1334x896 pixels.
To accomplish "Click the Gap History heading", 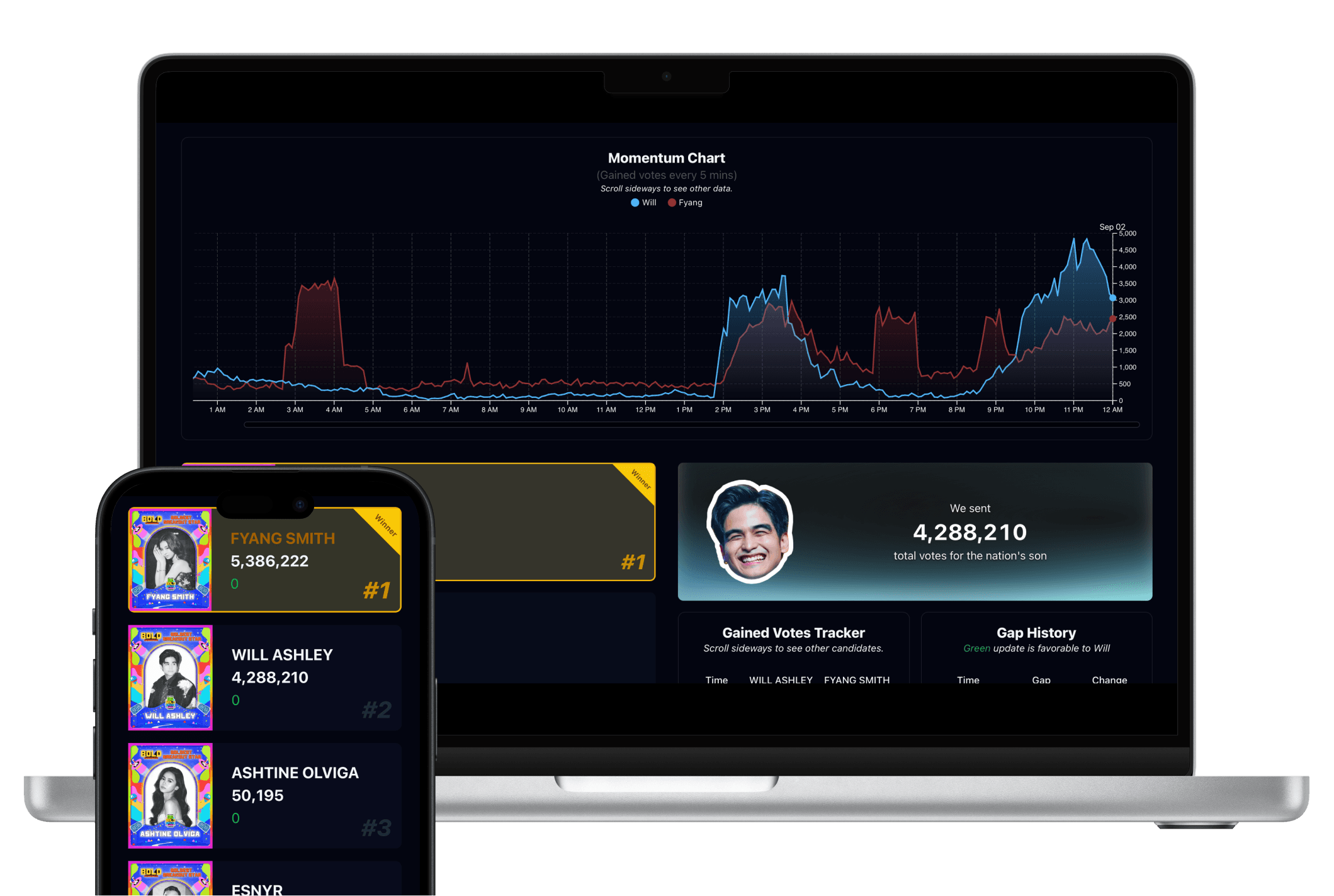I will 1036,633.
